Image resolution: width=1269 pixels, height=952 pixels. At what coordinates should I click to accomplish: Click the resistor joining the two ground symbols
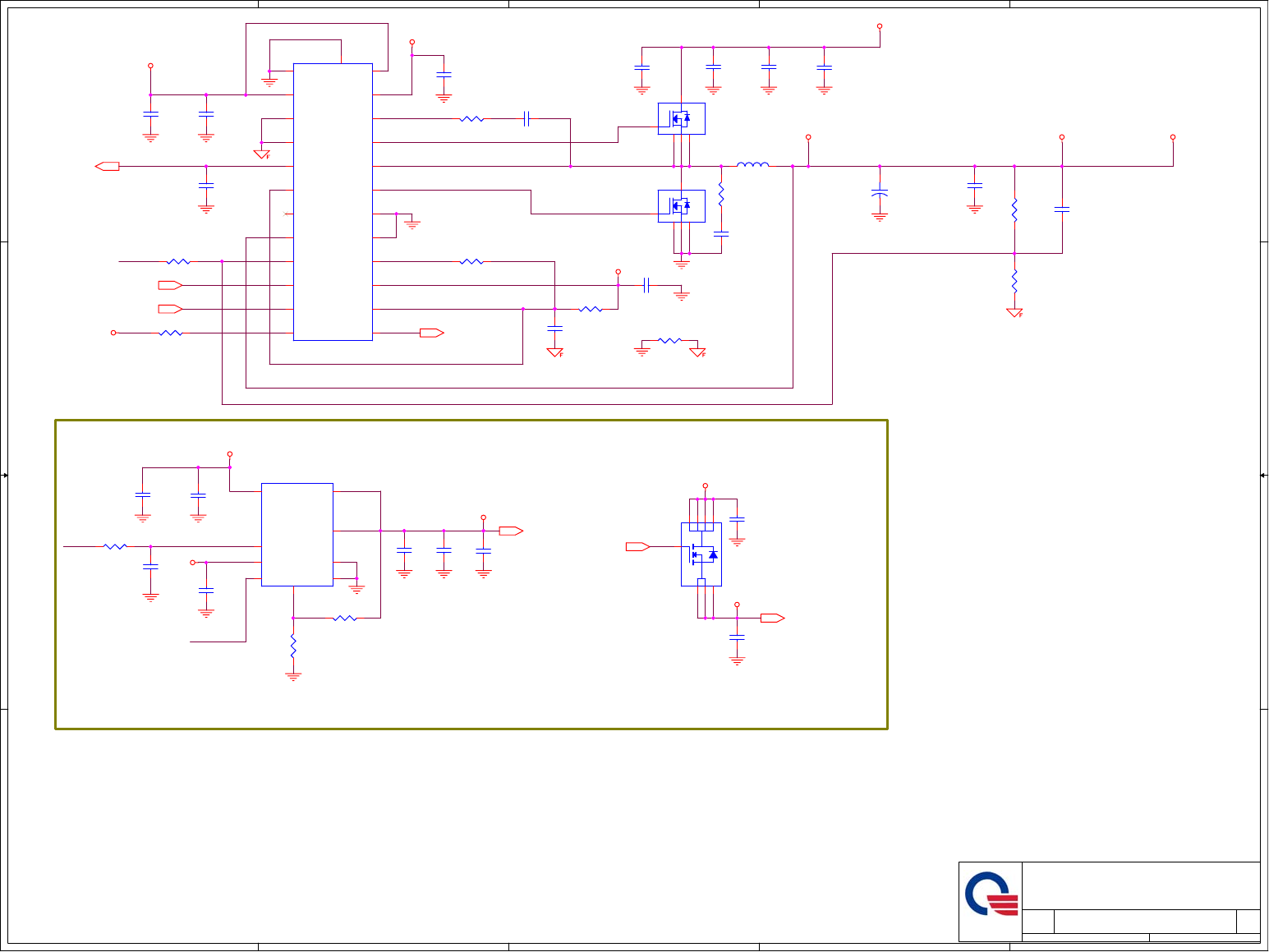tap(669, 340)
